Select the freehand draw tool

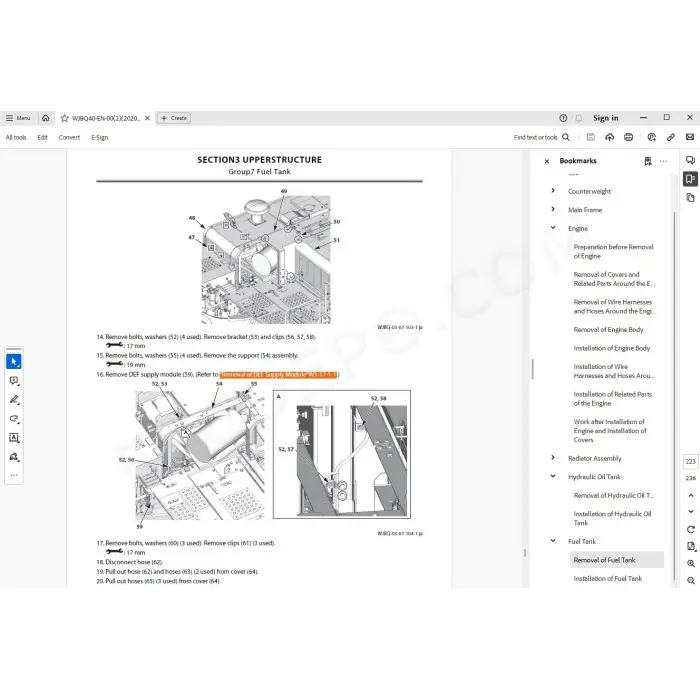(14, 418)
